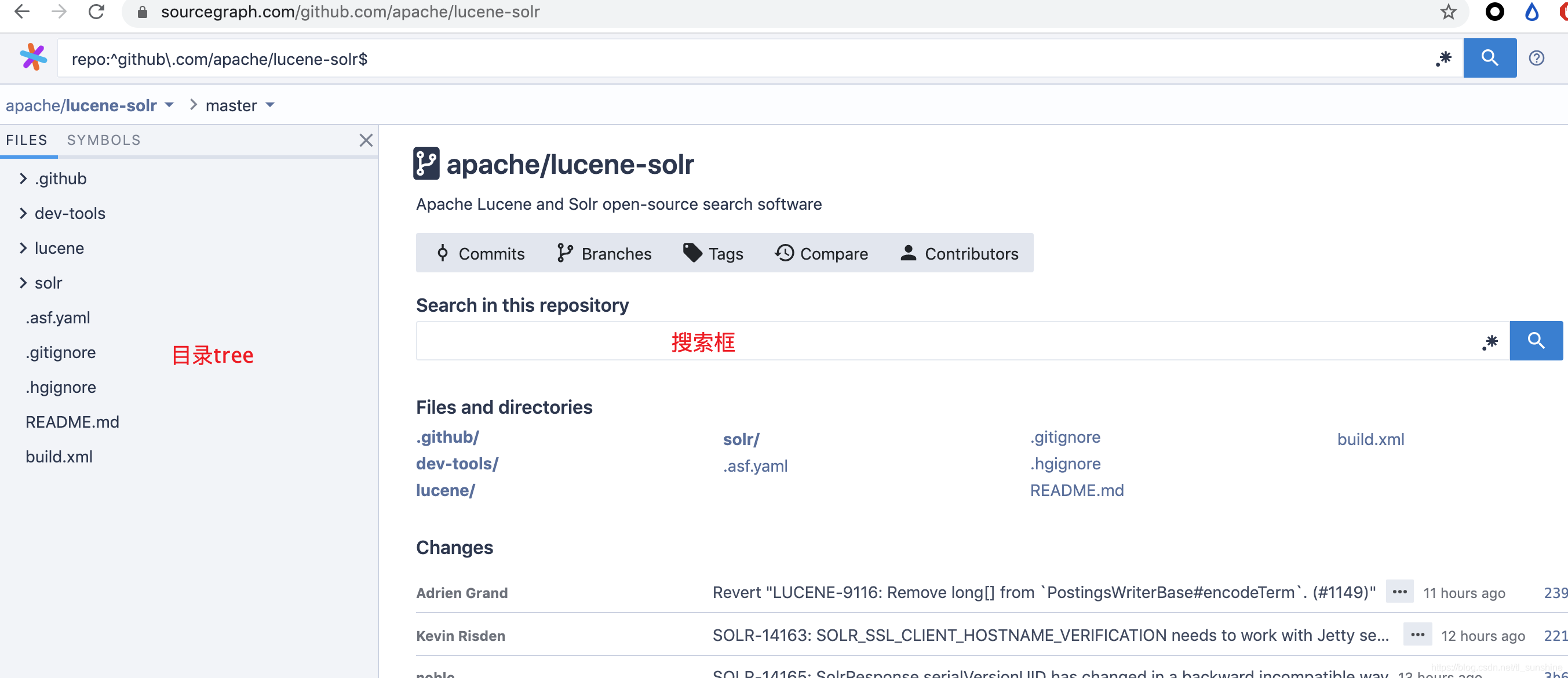Expand ellipsis on Adrien Grand commit message

(1399, 592)
